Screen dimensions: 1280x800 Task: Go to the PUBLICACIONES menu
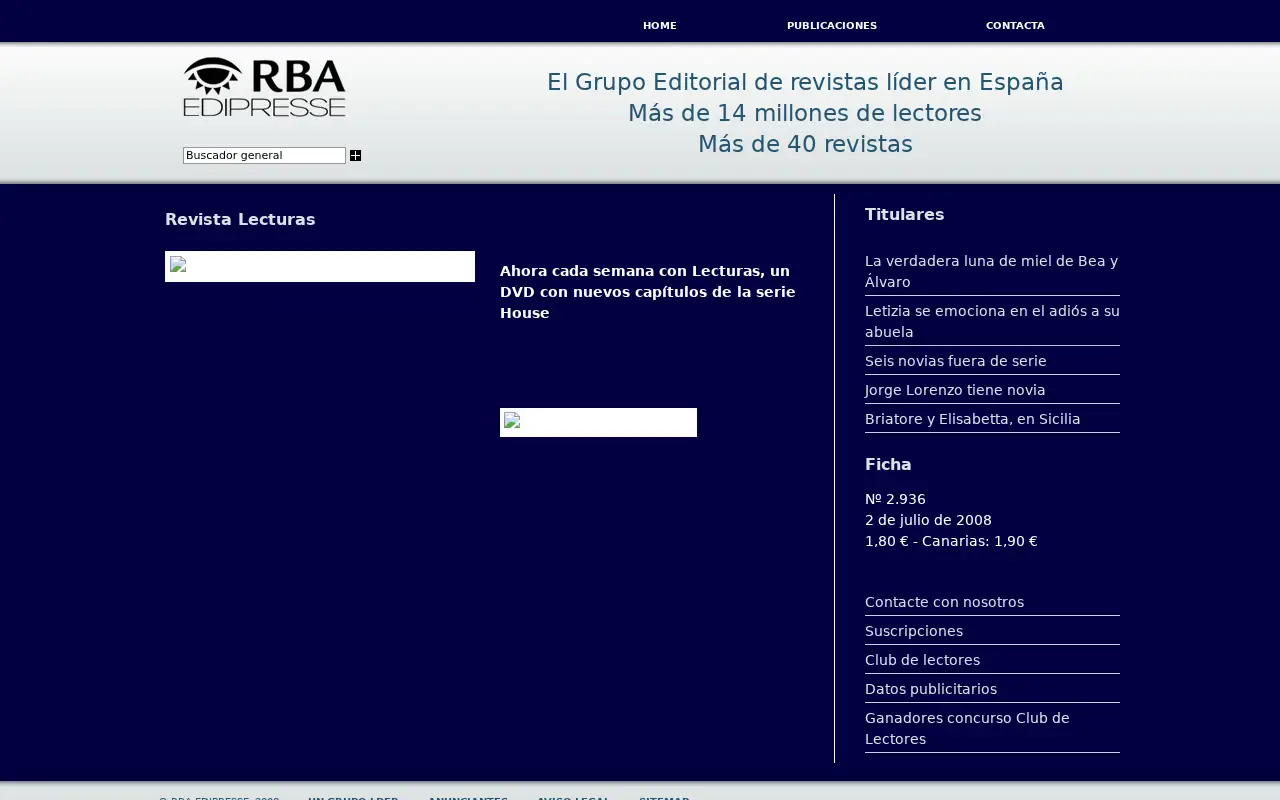point(832,26)
